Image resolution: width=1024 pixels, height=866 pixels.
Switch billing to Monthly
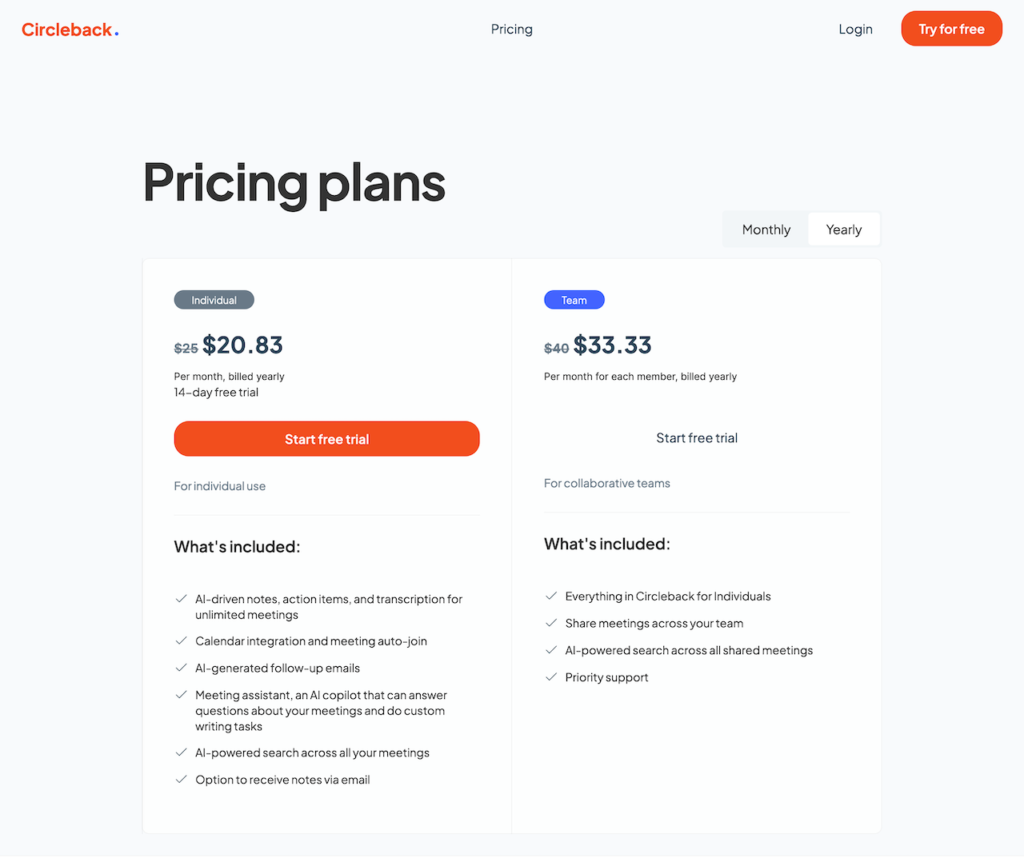[765, 229]
